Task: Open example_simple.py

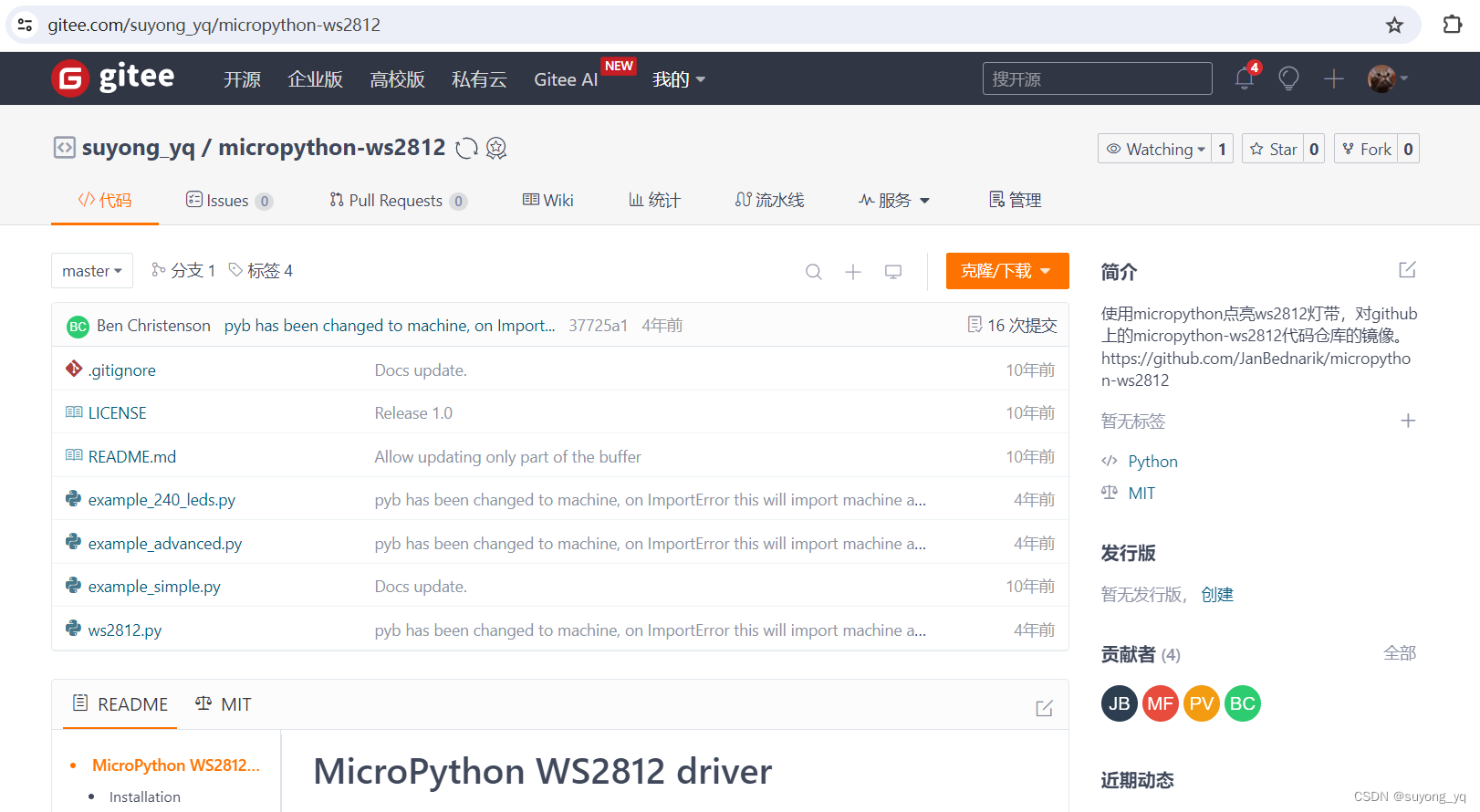Action: [154, 587]
